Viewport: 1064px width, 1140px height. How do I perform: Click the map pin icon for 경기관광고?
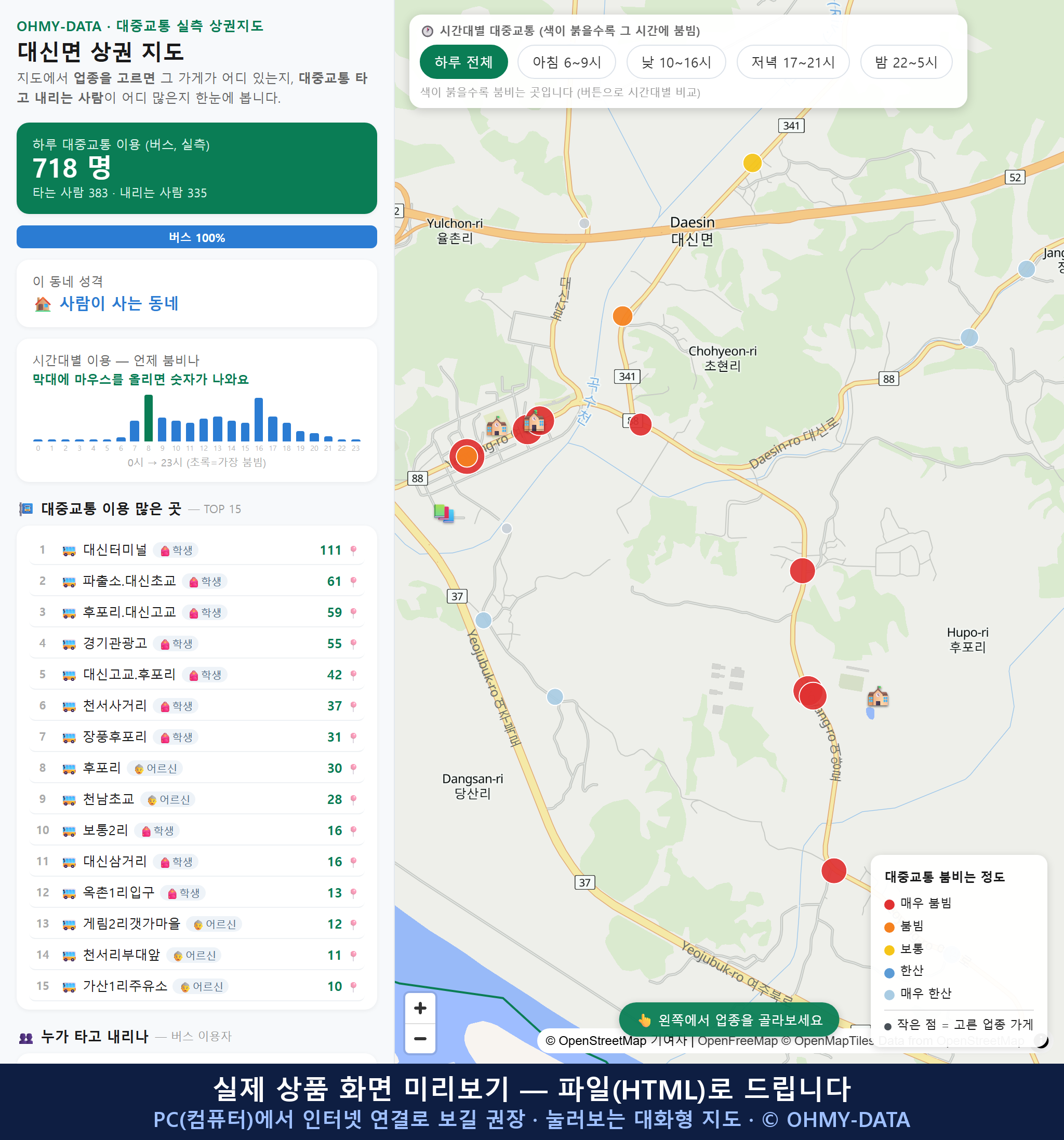353,643
